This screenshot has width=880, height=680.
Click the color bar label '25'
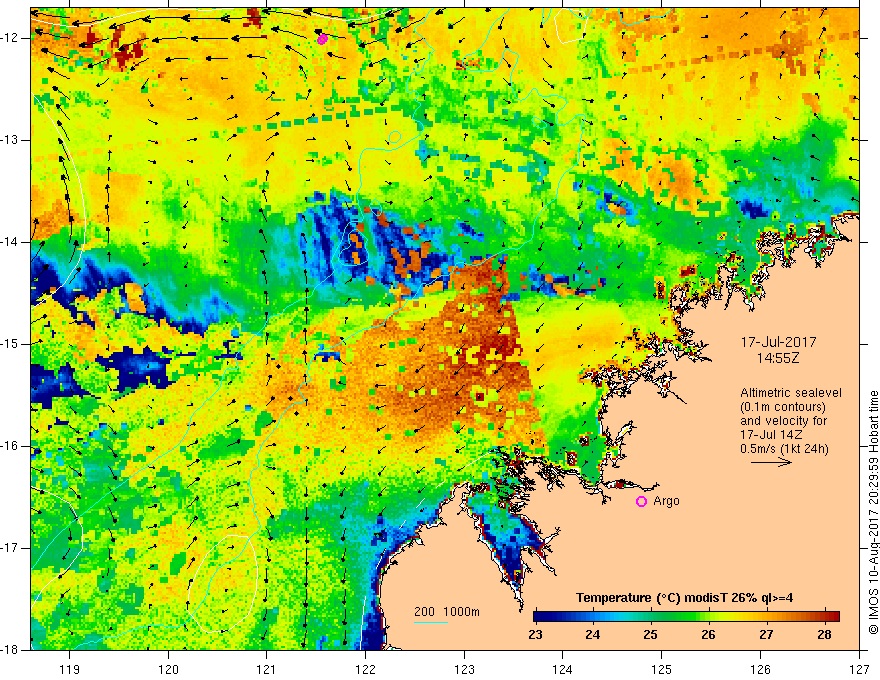[650, 635]
